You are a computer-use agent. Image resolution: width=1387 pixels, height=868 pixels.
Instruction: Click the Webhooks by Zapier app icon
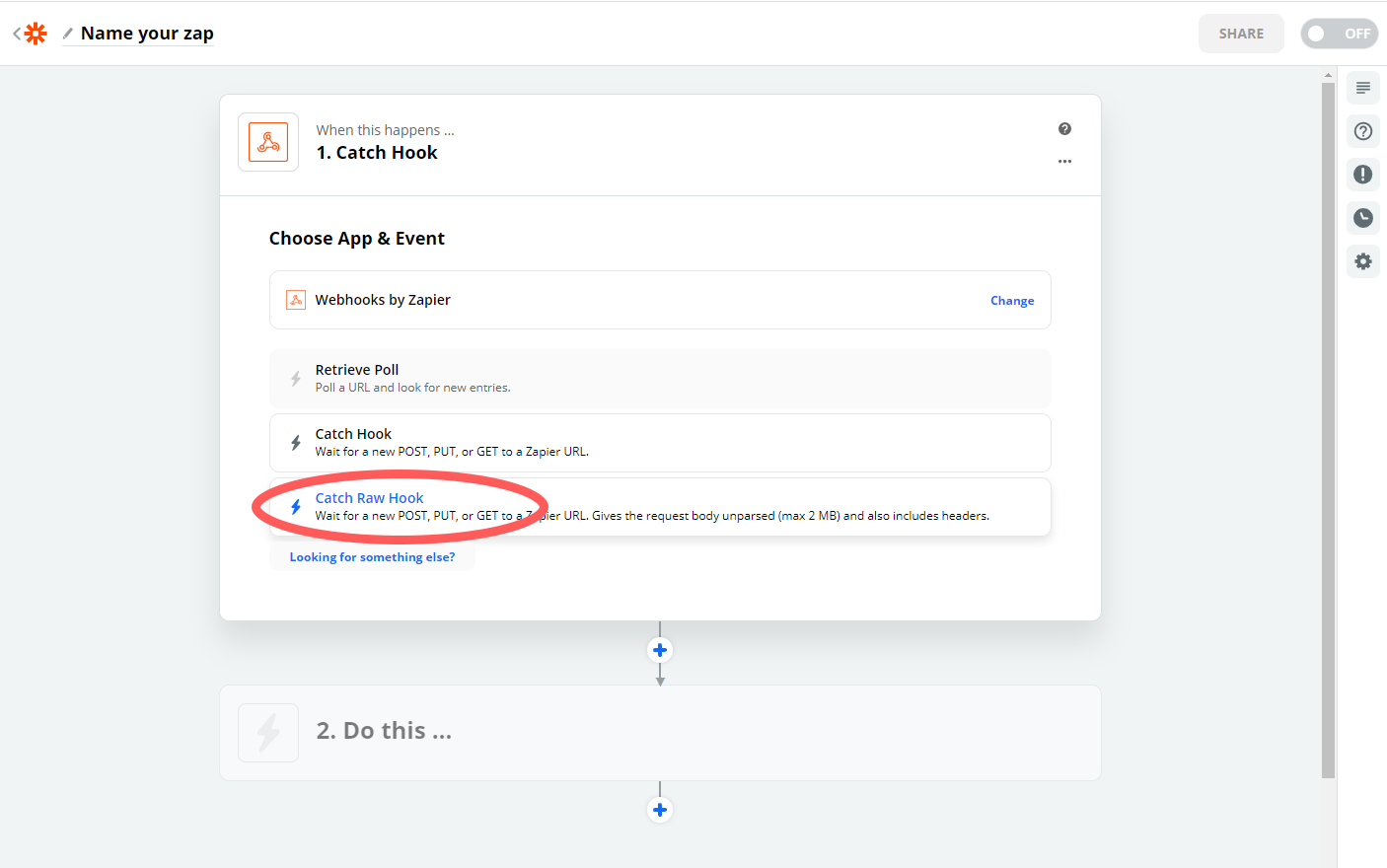point(296,299)
